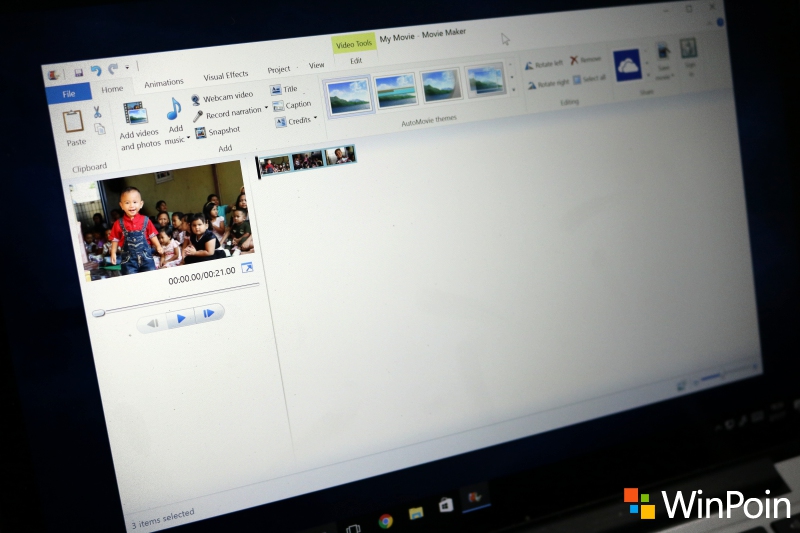Image resolution: width=800 pixels, height=533 pixels.
Task: Click the preview seek slider handle
Action: click(99, 313)
